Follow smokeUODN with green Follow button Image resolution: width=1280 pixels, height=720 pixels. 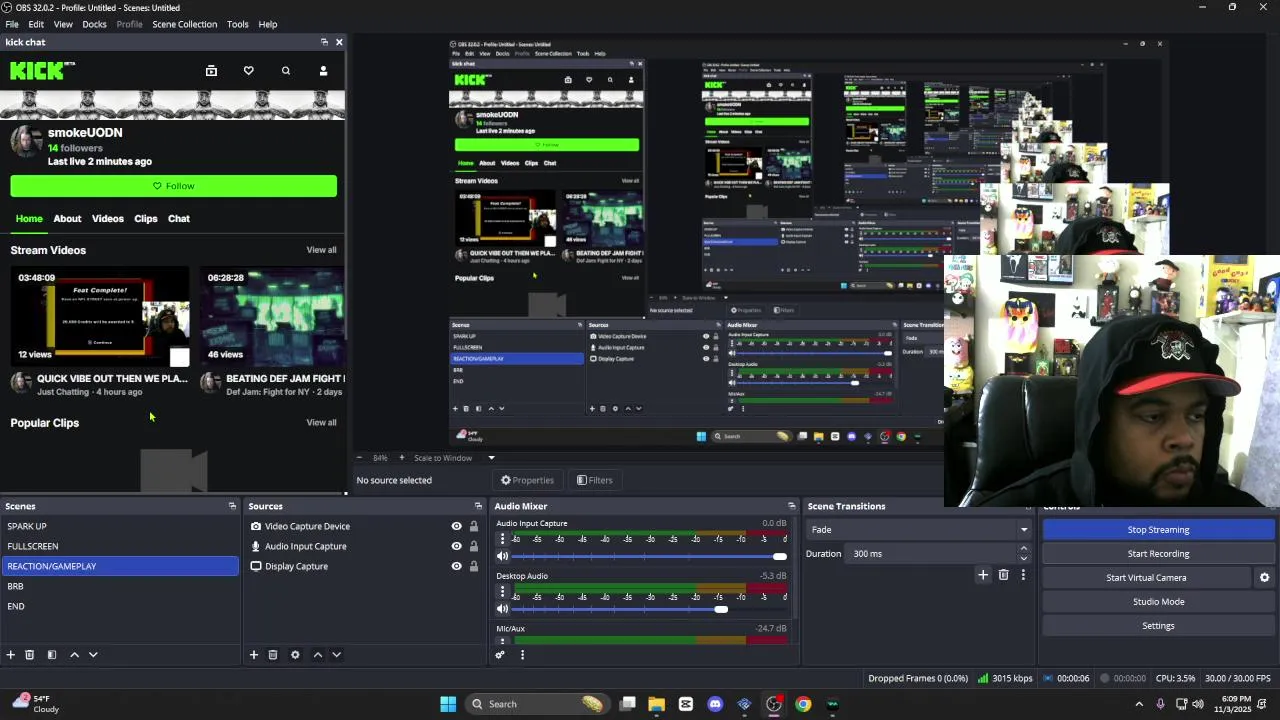point(174,186)
